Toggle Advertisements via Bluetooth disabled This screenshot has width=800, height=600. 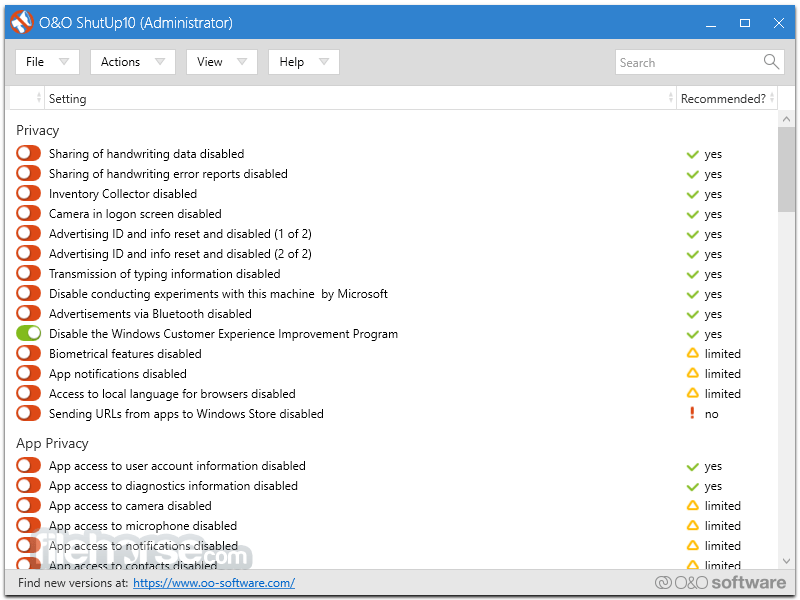28,313
